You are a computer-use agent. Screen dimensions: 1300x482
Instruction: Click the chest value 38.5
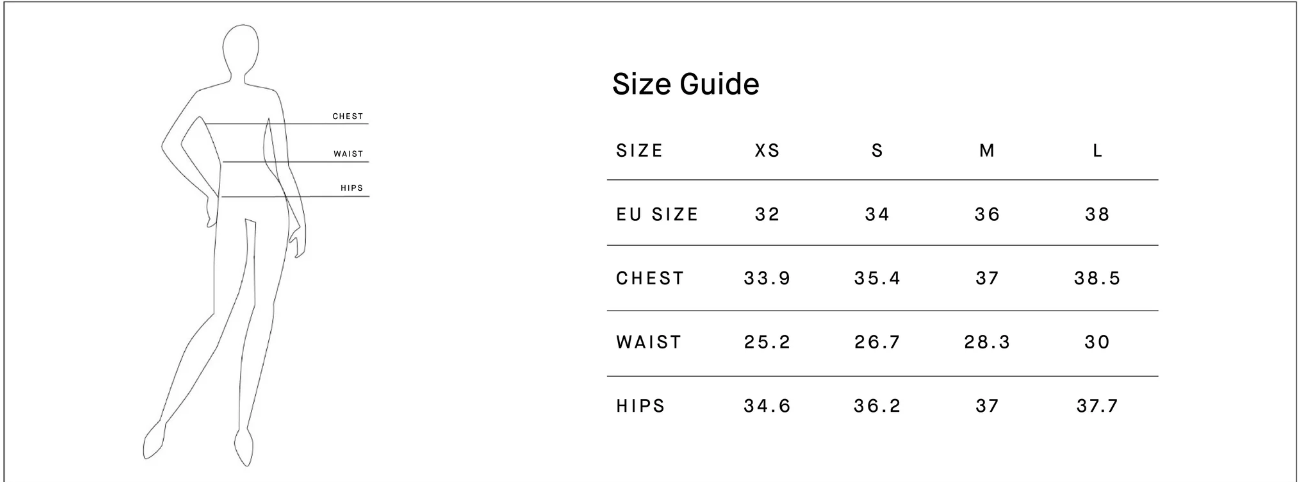[x=1098, y=279]
